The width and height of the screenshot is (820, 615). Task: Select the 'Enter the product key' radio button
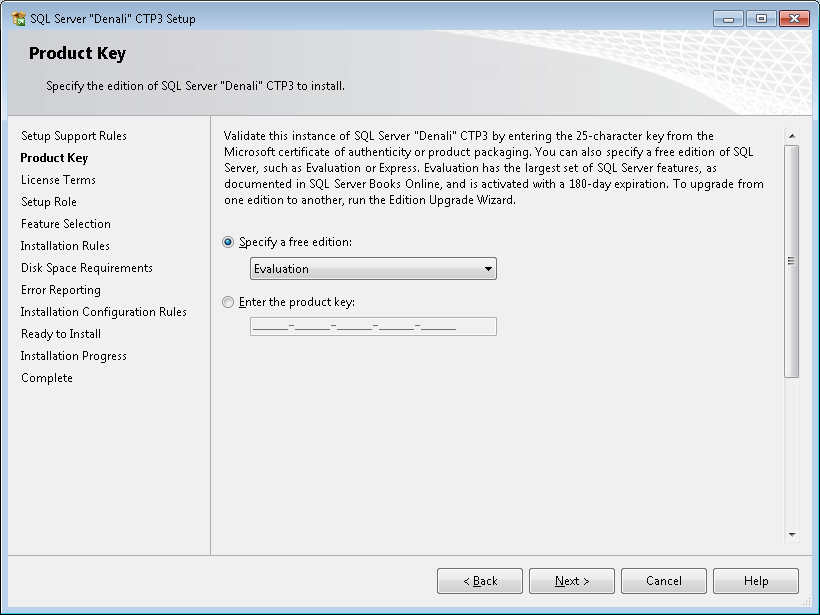(x=228, y=302)
